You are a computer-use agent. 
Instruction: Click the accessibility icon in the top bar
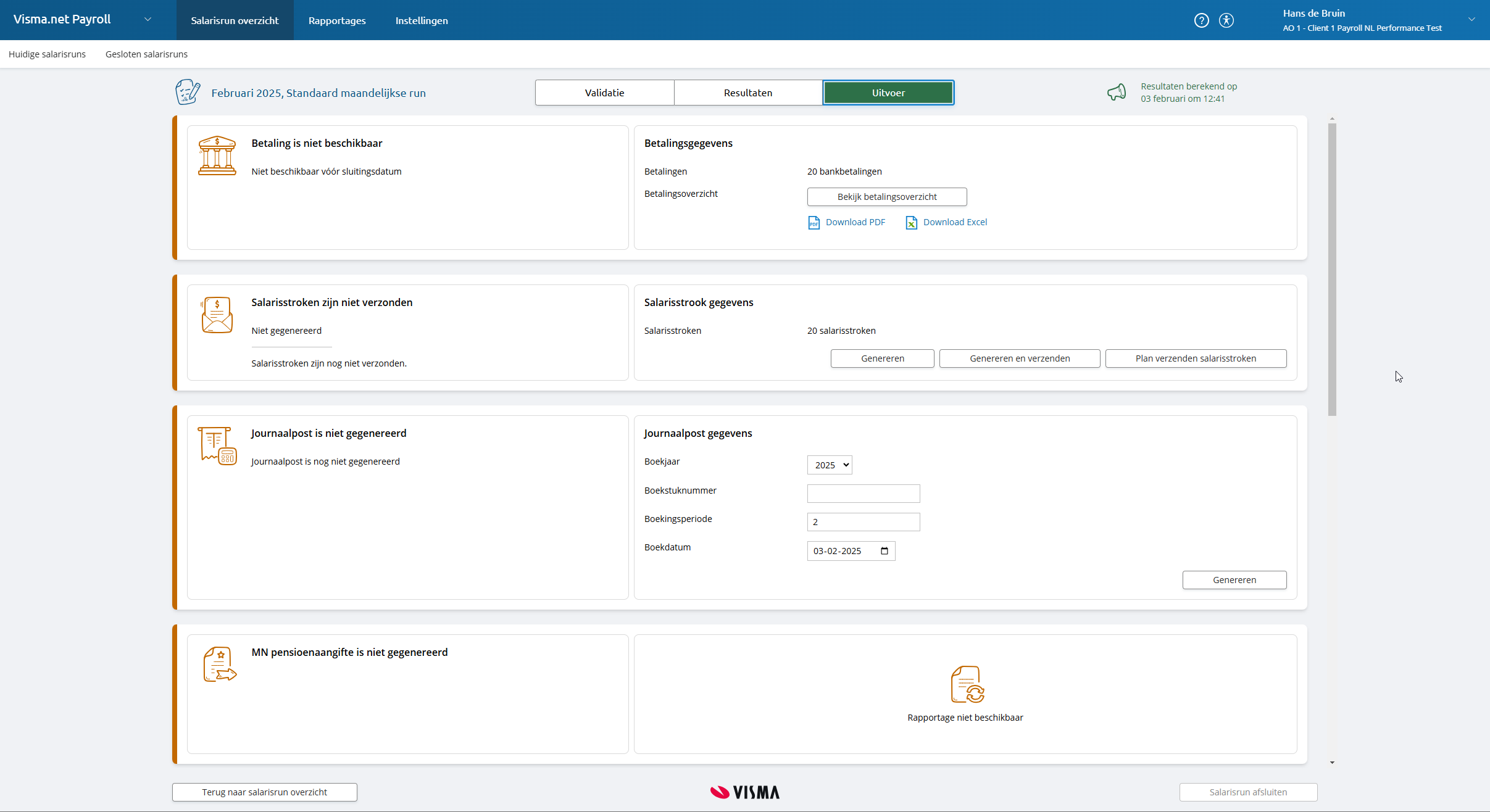click(1226, 20)
